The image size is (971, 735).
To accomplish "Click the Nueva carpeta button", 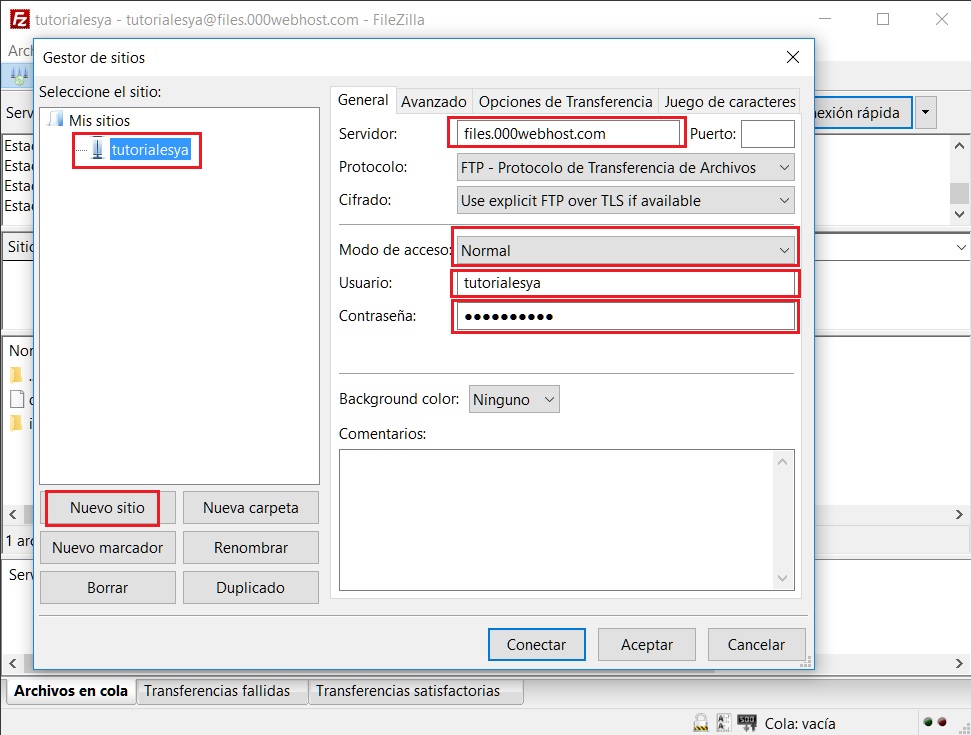I will click(x=251, y=508).
